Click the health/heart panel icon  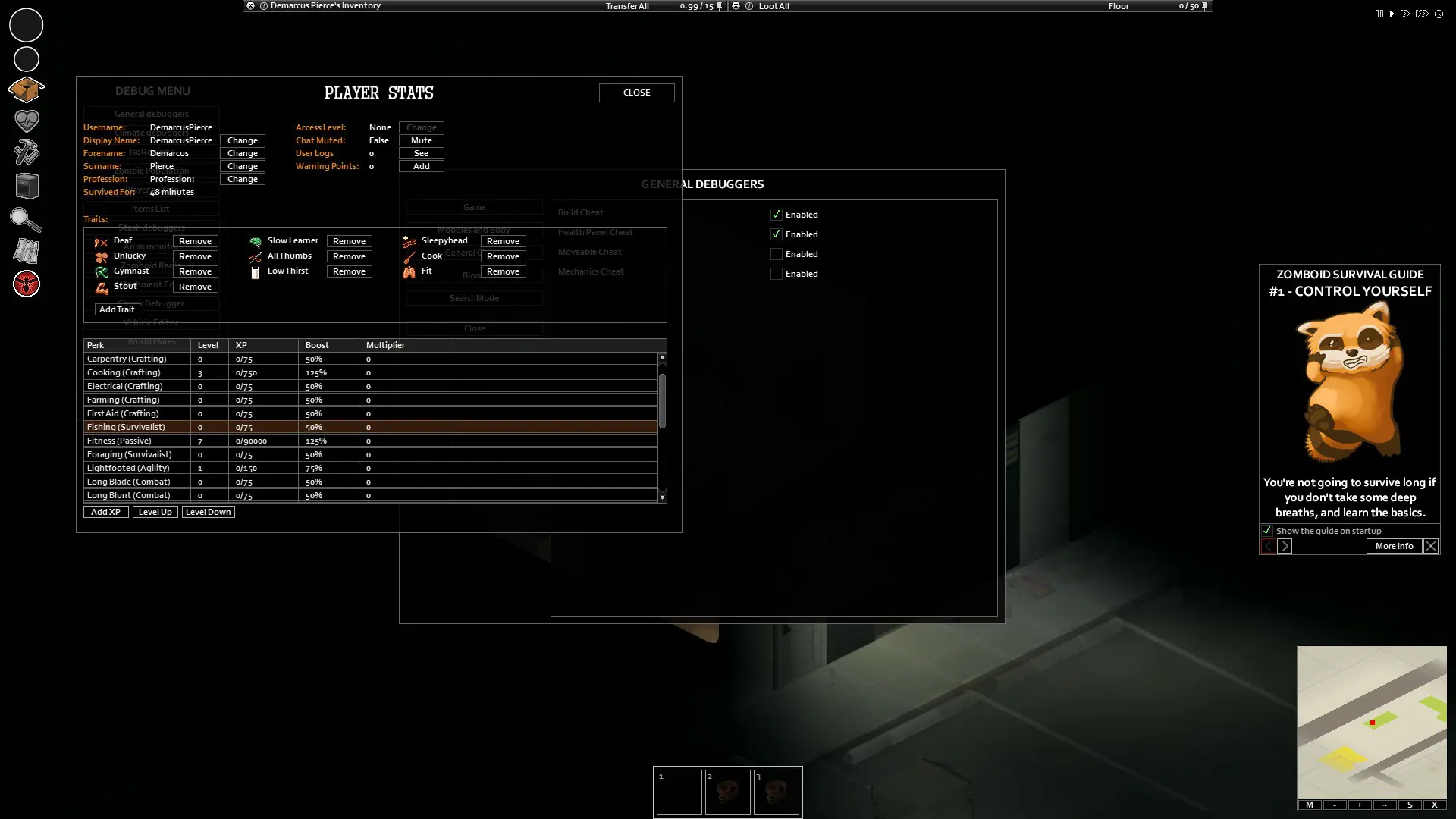[27, 121]
